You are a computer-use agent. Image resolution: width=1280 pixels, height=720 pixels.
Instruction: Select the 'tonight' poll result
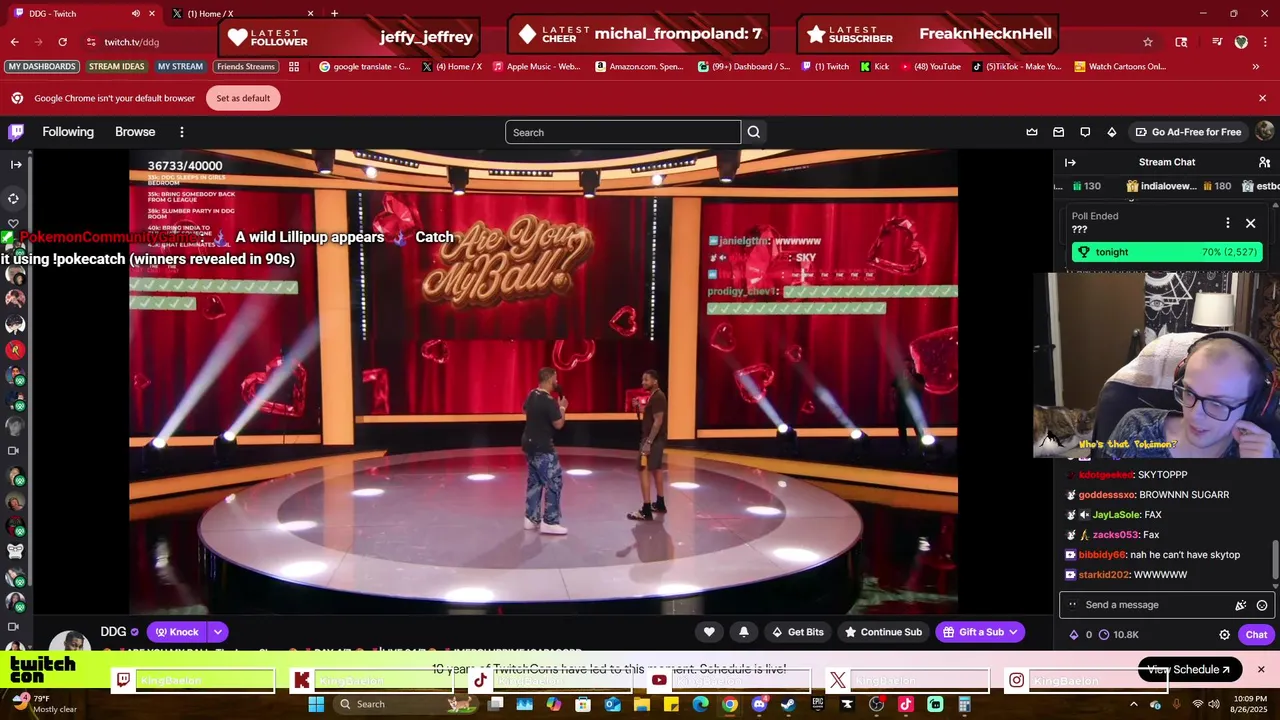coord(1167,252)
